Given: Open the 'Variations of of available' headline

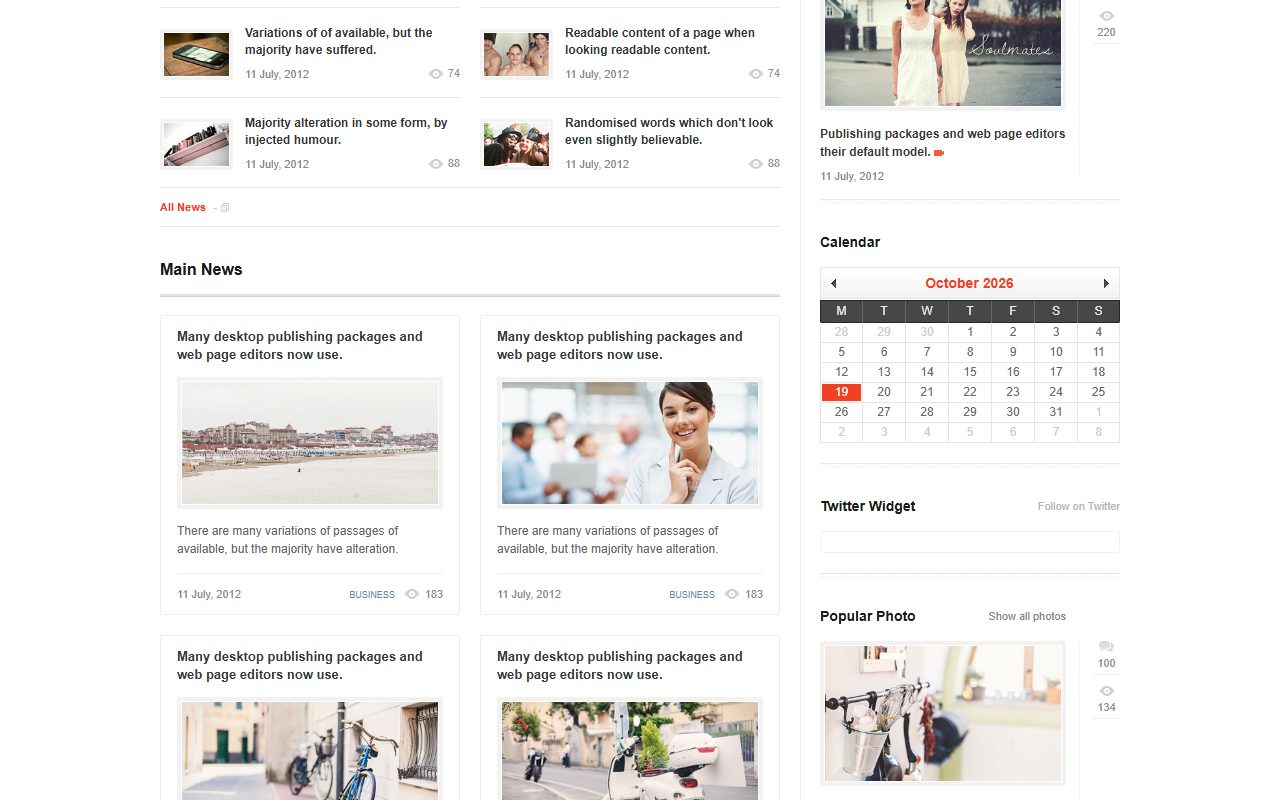Looking at the screenshot, I should [339, 42].
